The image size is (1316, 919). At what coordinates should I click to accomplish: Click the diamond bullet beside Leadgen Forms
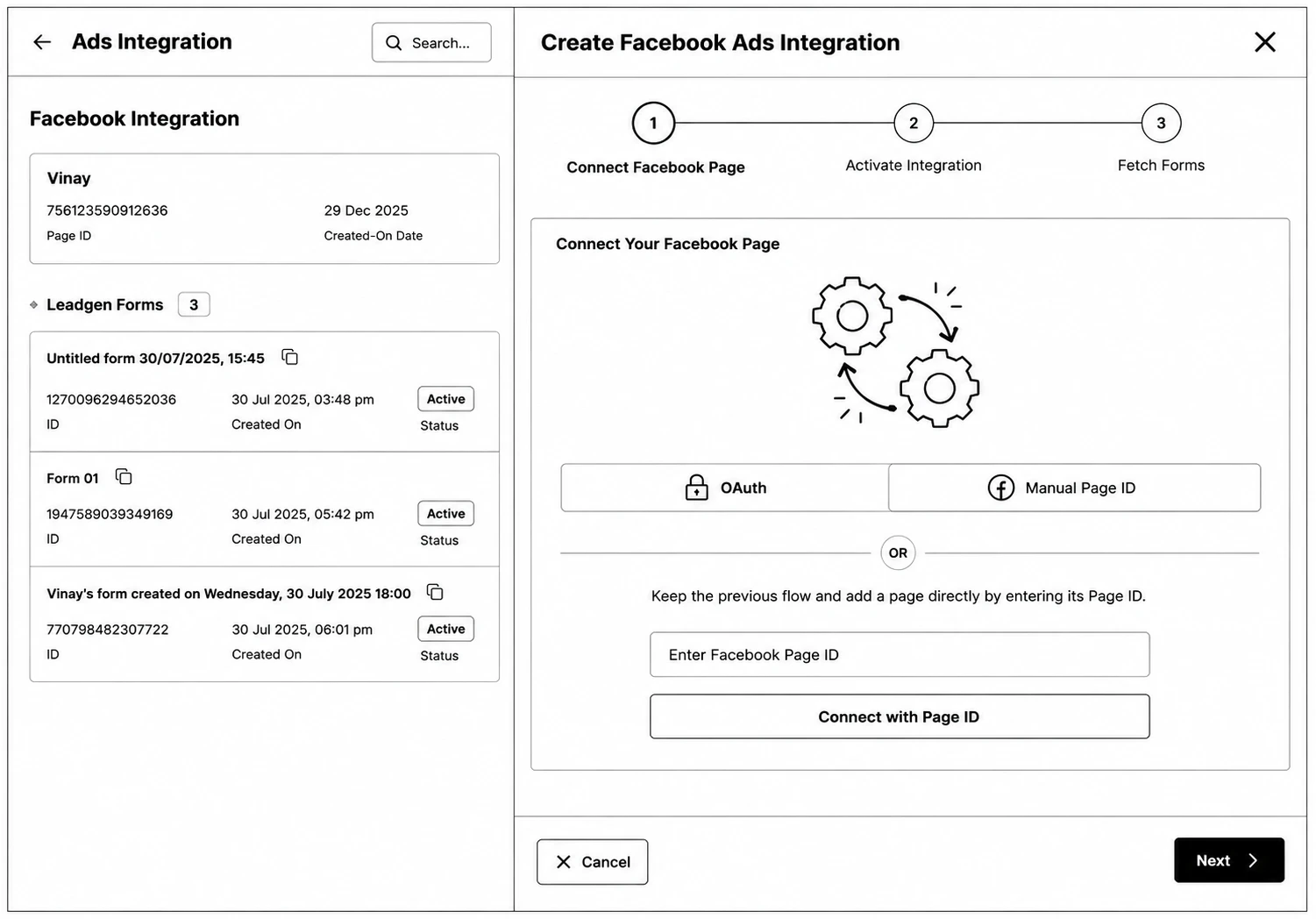pyautogui.click(x=33, y=304)
